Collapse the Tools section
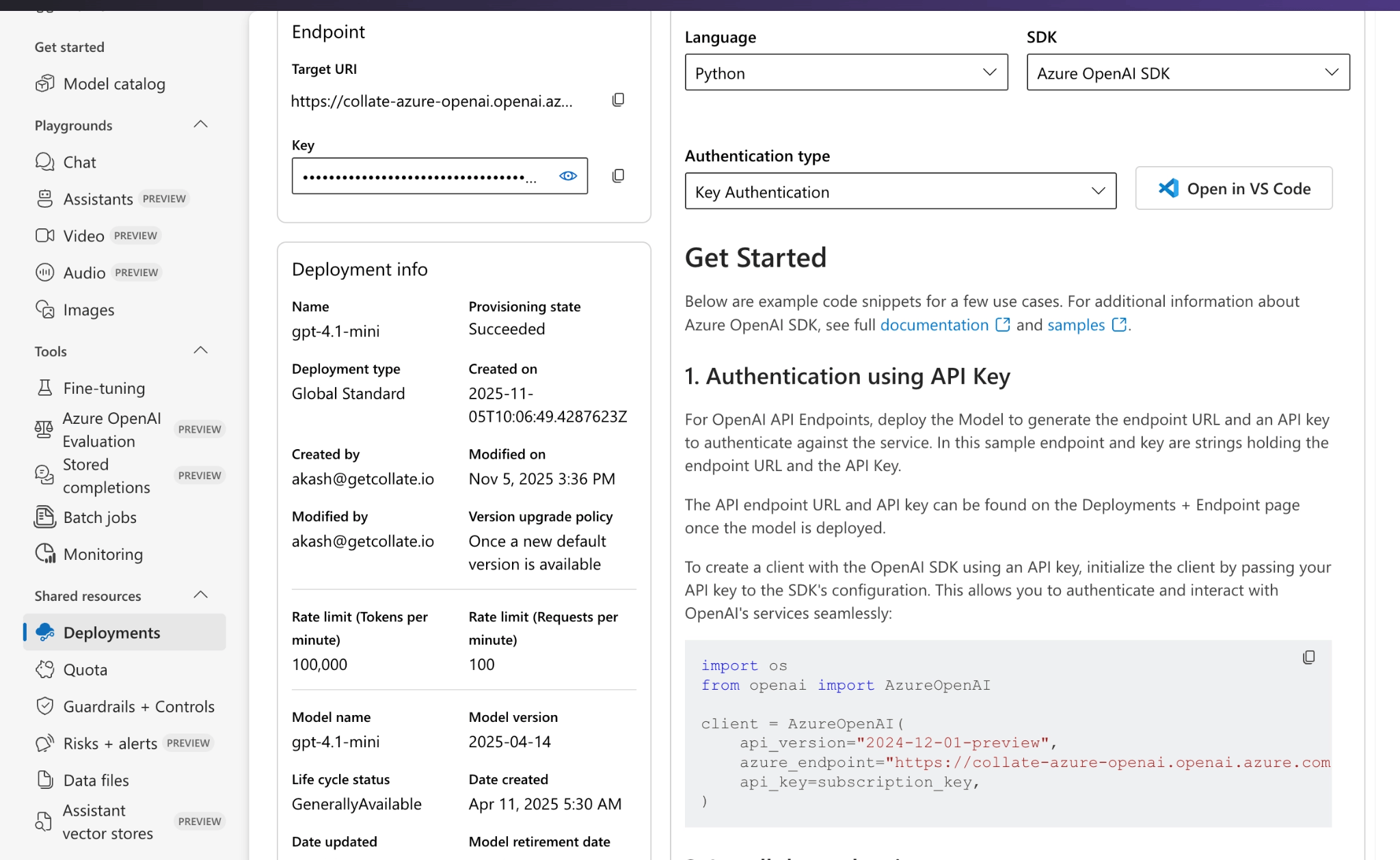The height and width of the screenshot is (860, 1400). coord(200,351)
